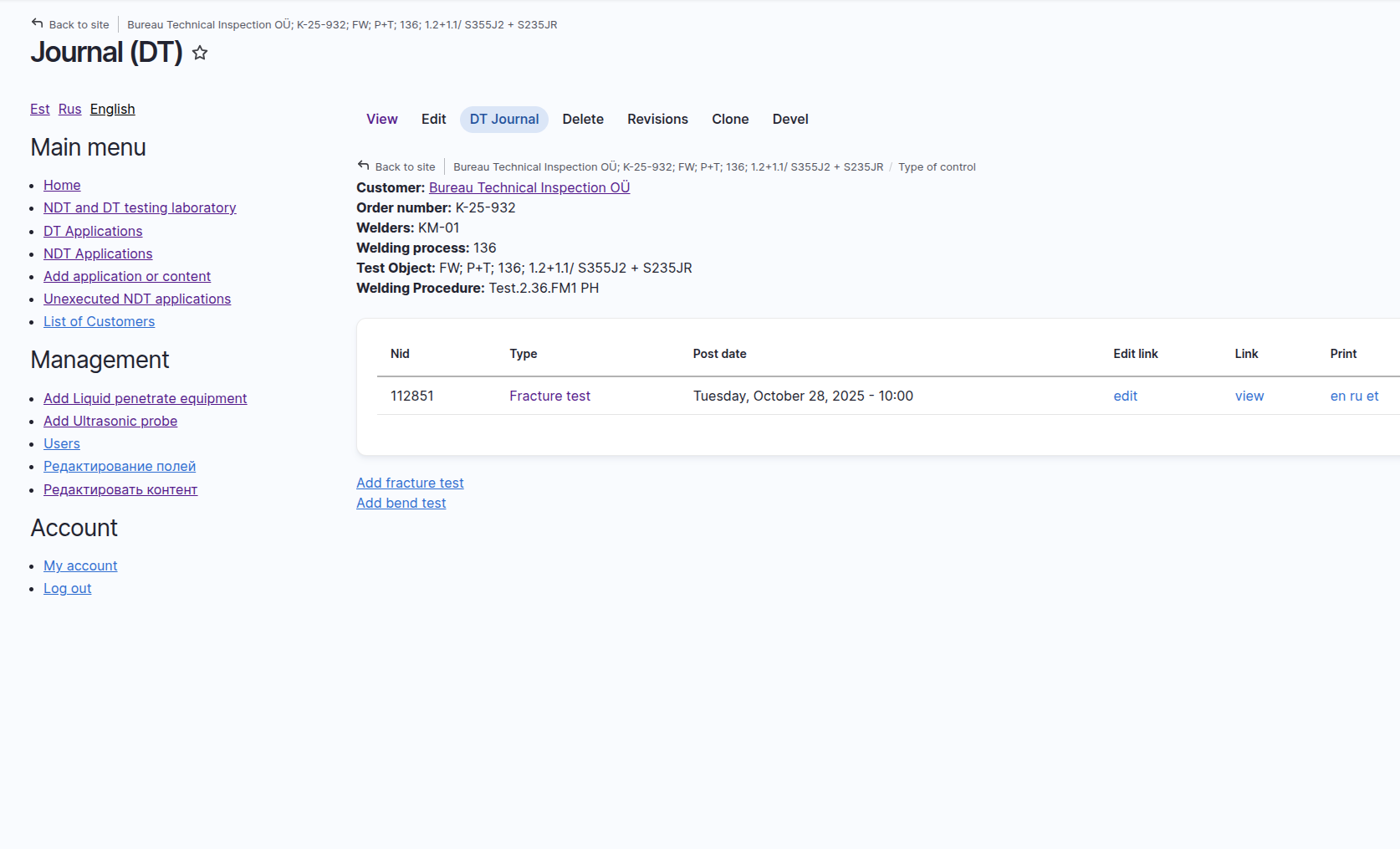
Task: Switch to the Revisions tab
Action: (657, 119)
